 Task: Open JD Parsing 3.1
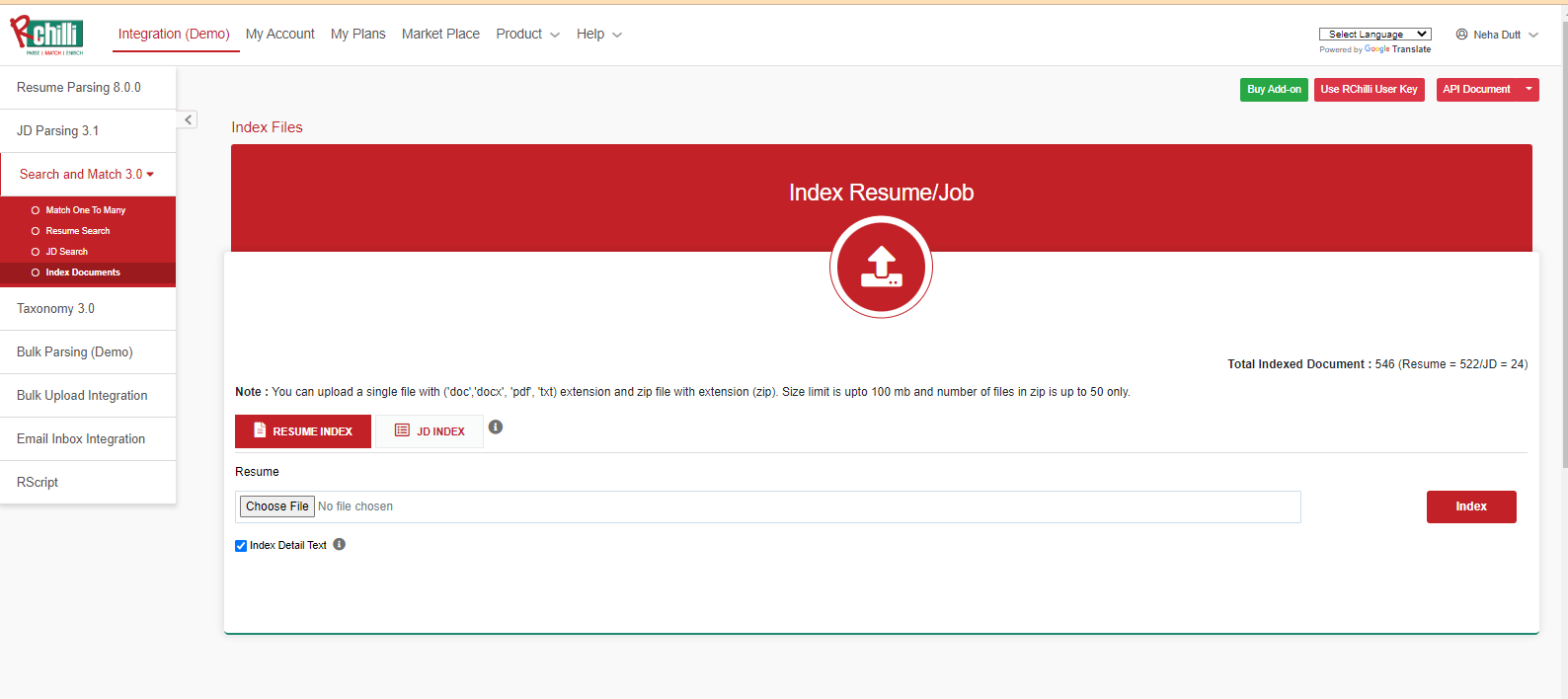(88, 130)
